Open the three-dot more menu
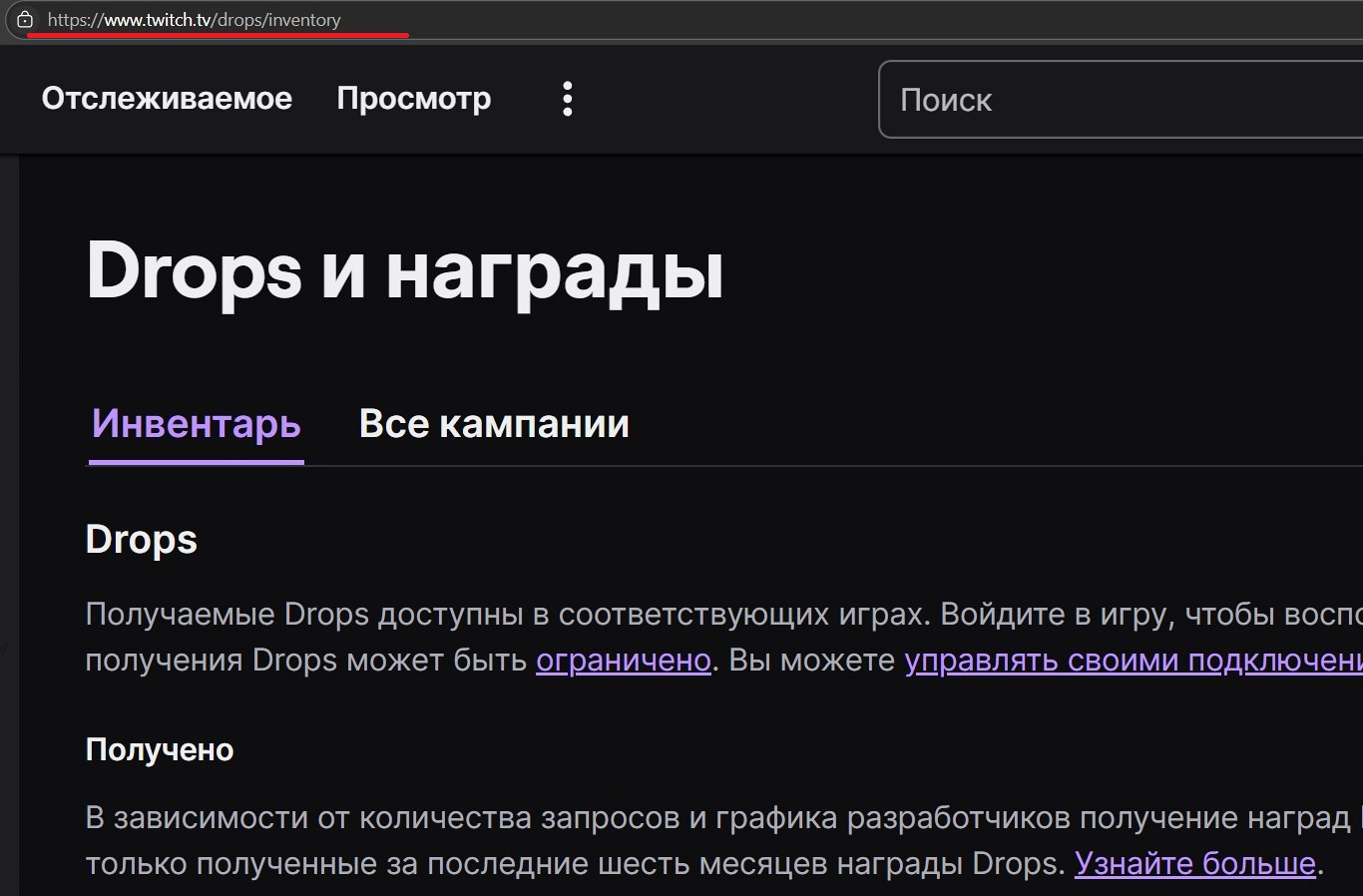This screenshot has width=1363, height=896. click(567, 99)
